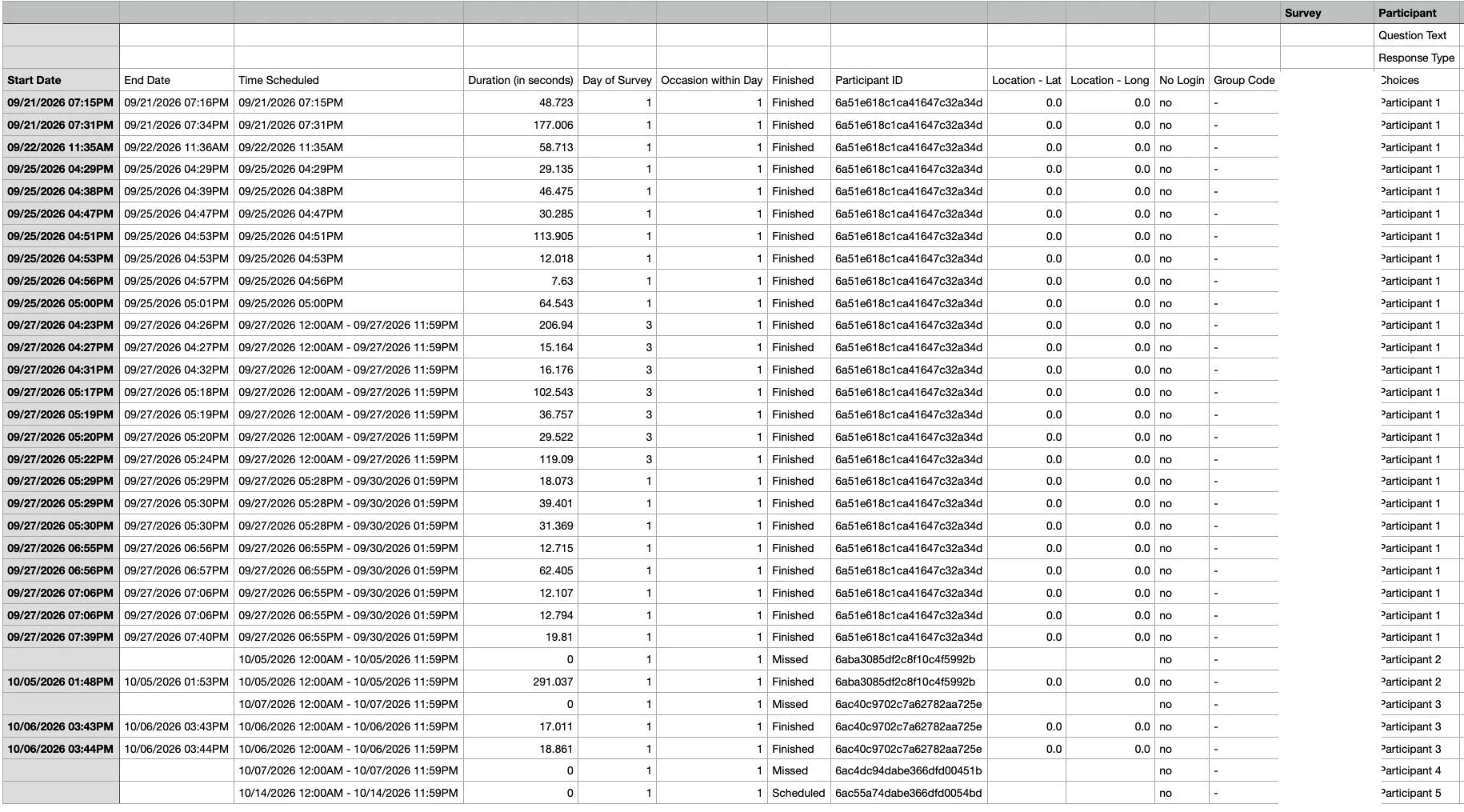Click start date 09/22/2026 11:35AM
Image resolution: width=1464 pixels, height=812 pixels.
coord(61,147)
